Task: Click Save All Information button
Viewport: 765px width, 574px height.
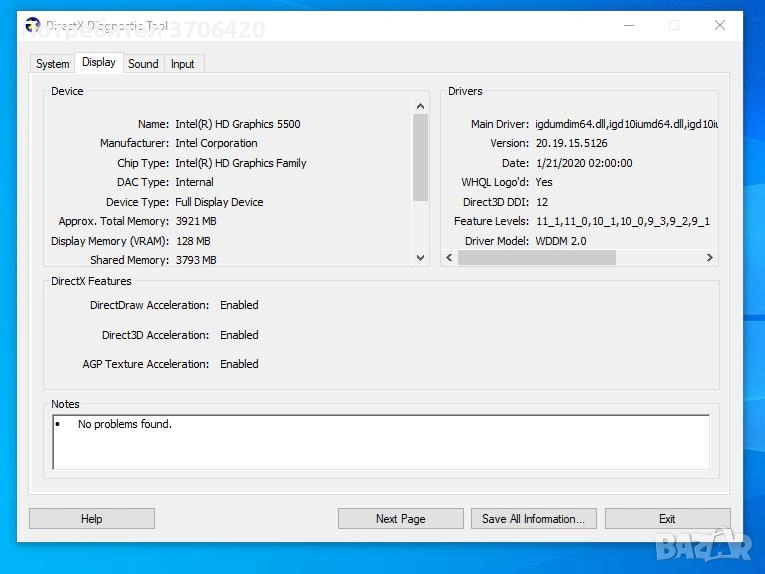Action: click(x=533, y=519)
